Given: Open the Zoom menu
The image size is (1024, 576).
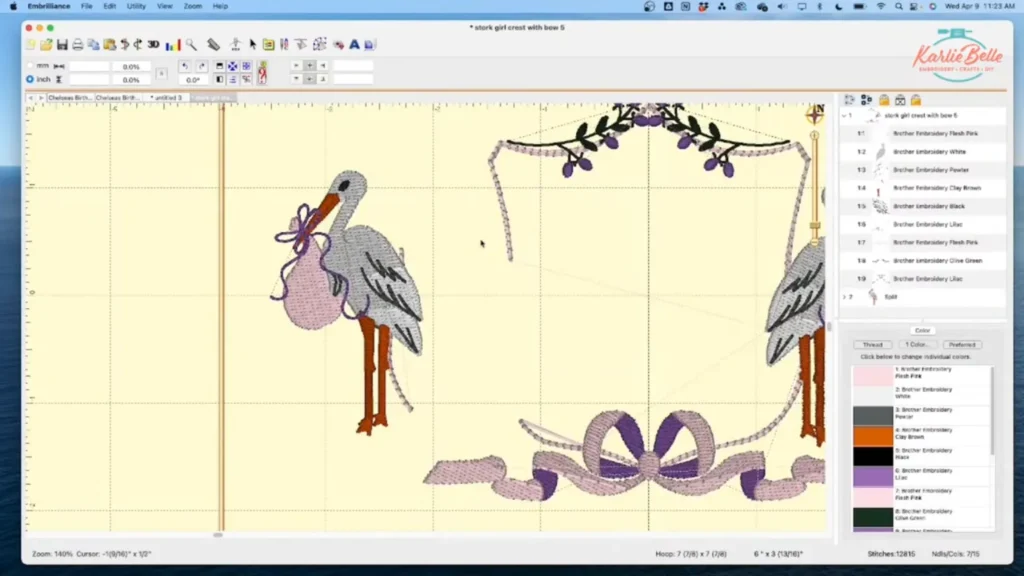Looking at the screenshot, I should click(x=193, y=7).
